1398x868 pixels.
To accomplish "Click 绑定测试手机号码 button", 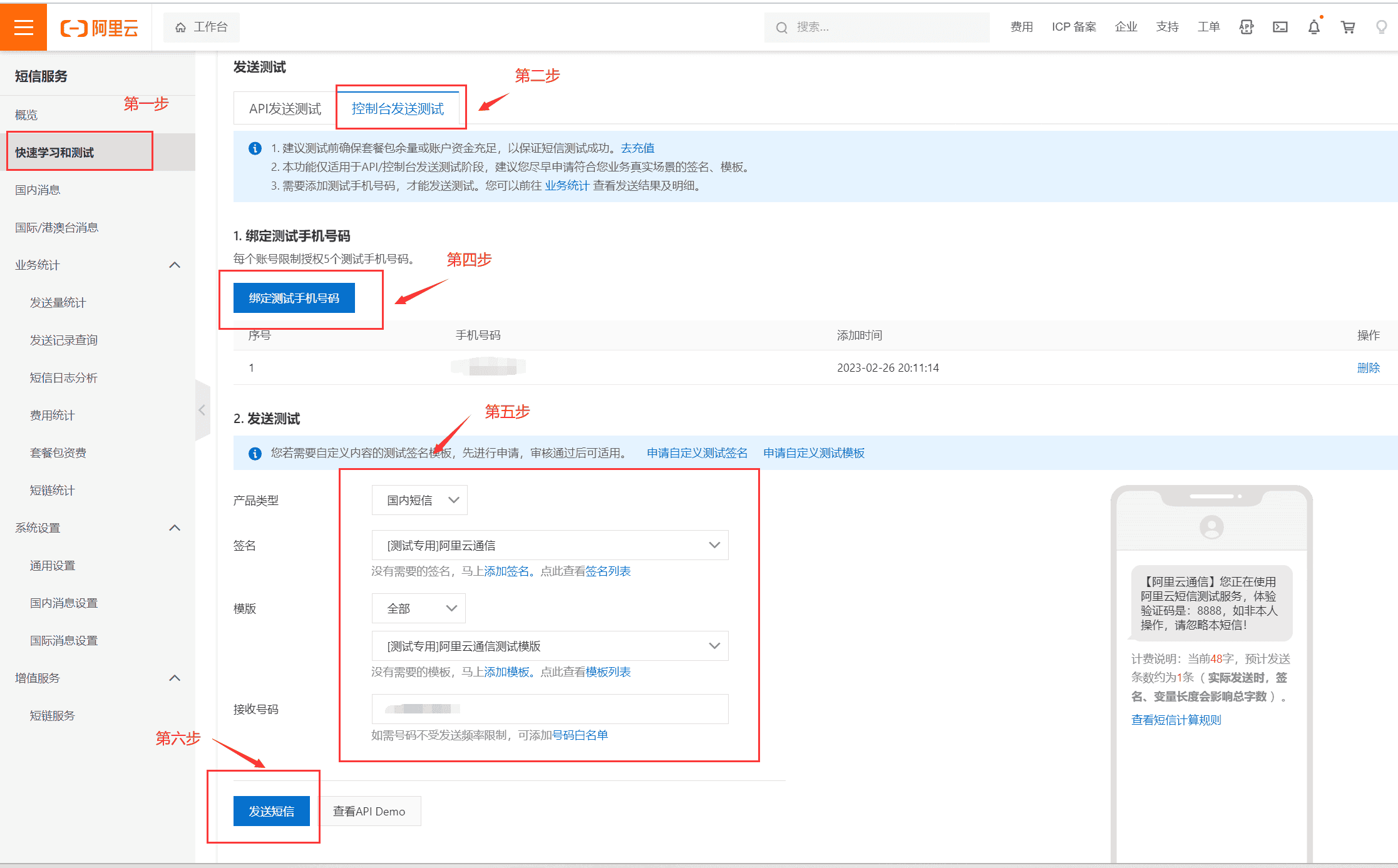I will [294, 298].
